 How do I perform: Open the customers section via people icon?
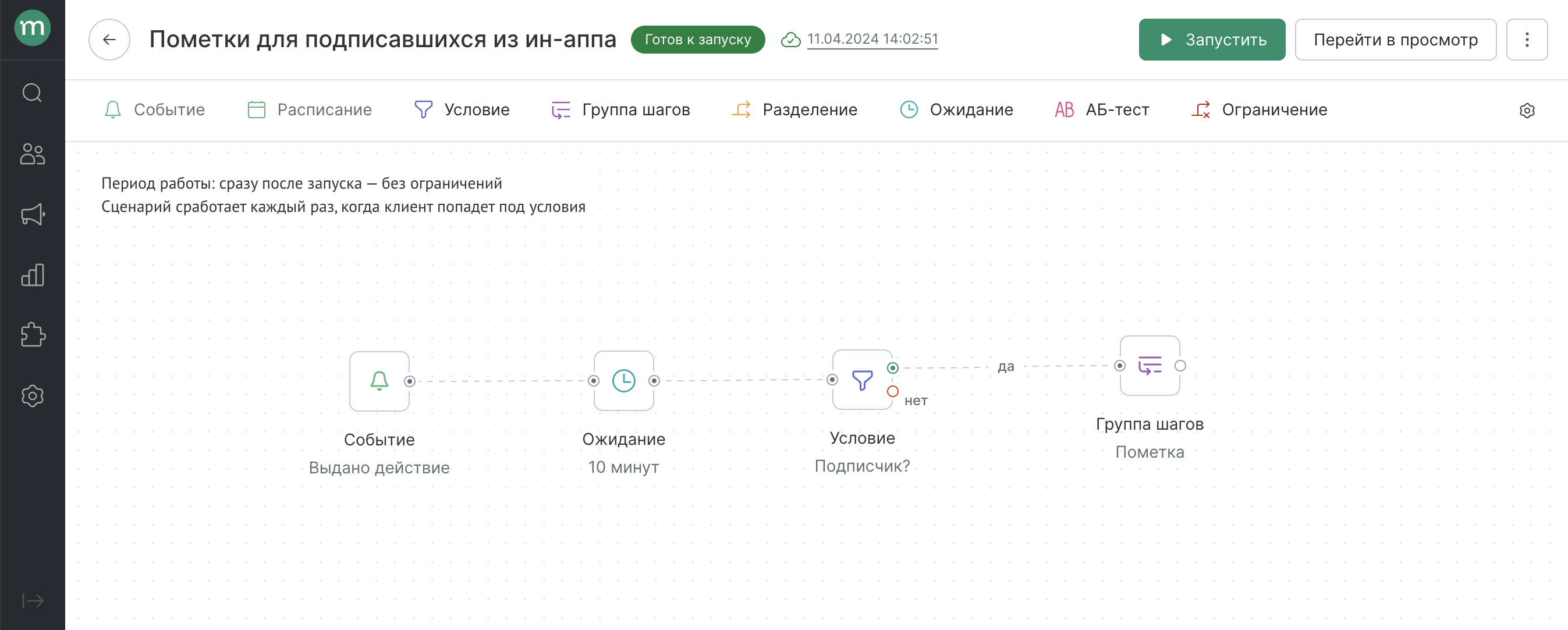[x=32, y=154]
